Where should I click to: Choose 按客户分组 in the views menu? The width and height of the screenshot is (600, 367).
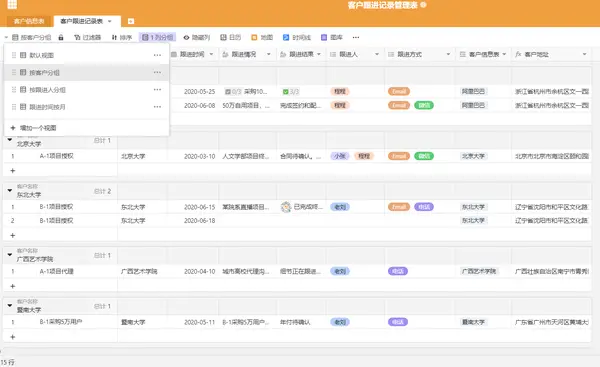(87, 72)
